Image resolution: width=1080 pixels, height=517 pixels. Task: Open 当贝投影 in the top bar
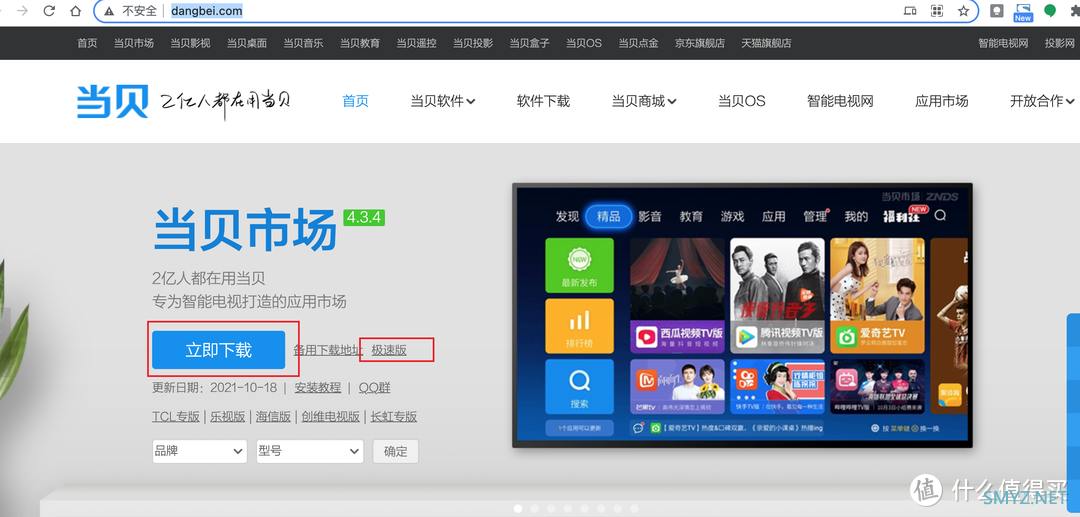tap(472, 43)
